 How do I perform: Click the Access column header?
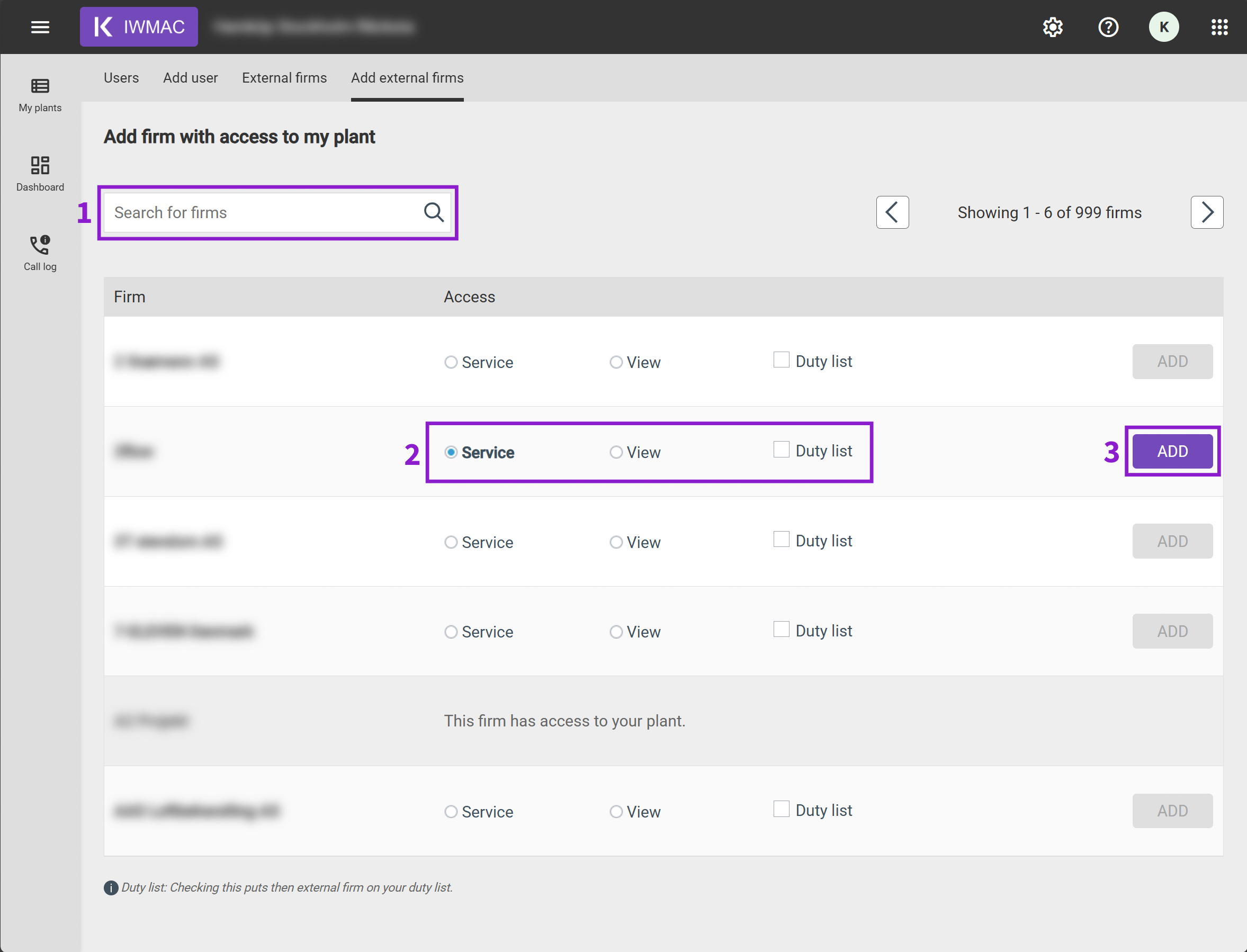469,297
